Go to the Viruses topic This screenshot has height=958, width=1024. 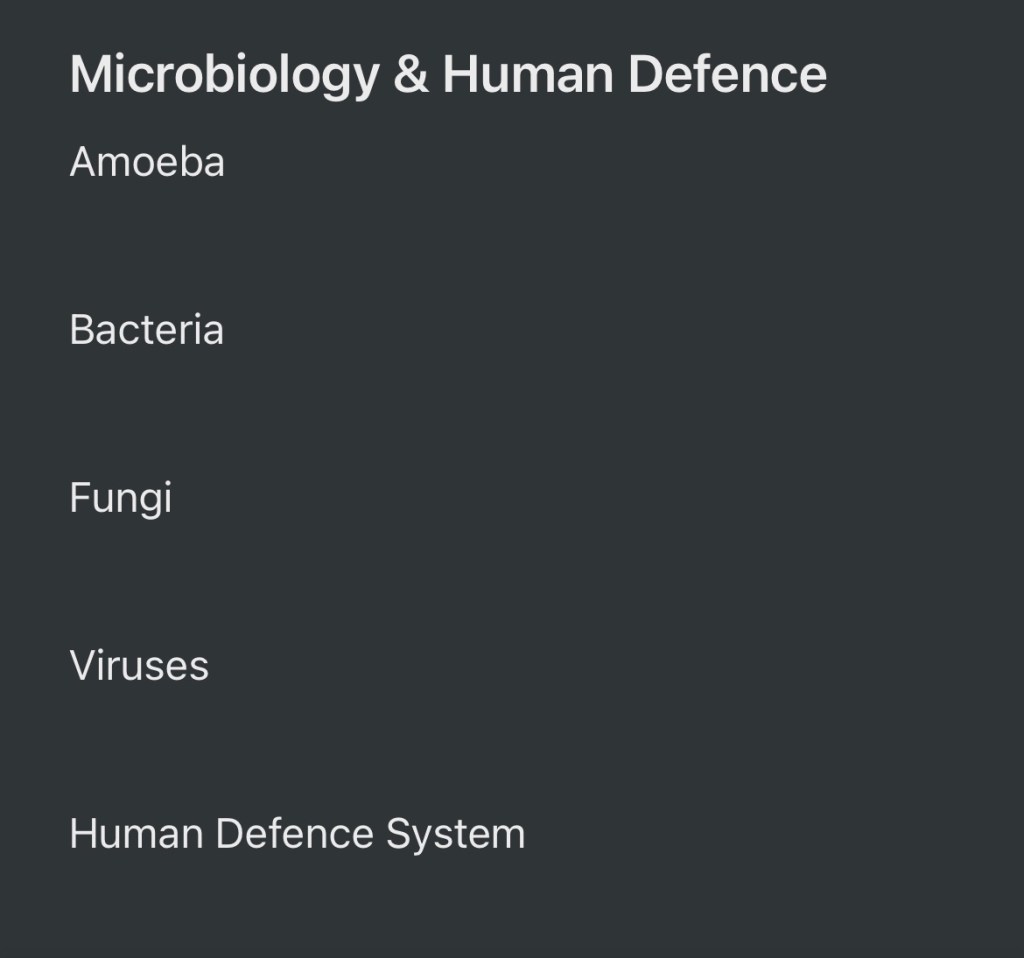coord(139,666)
